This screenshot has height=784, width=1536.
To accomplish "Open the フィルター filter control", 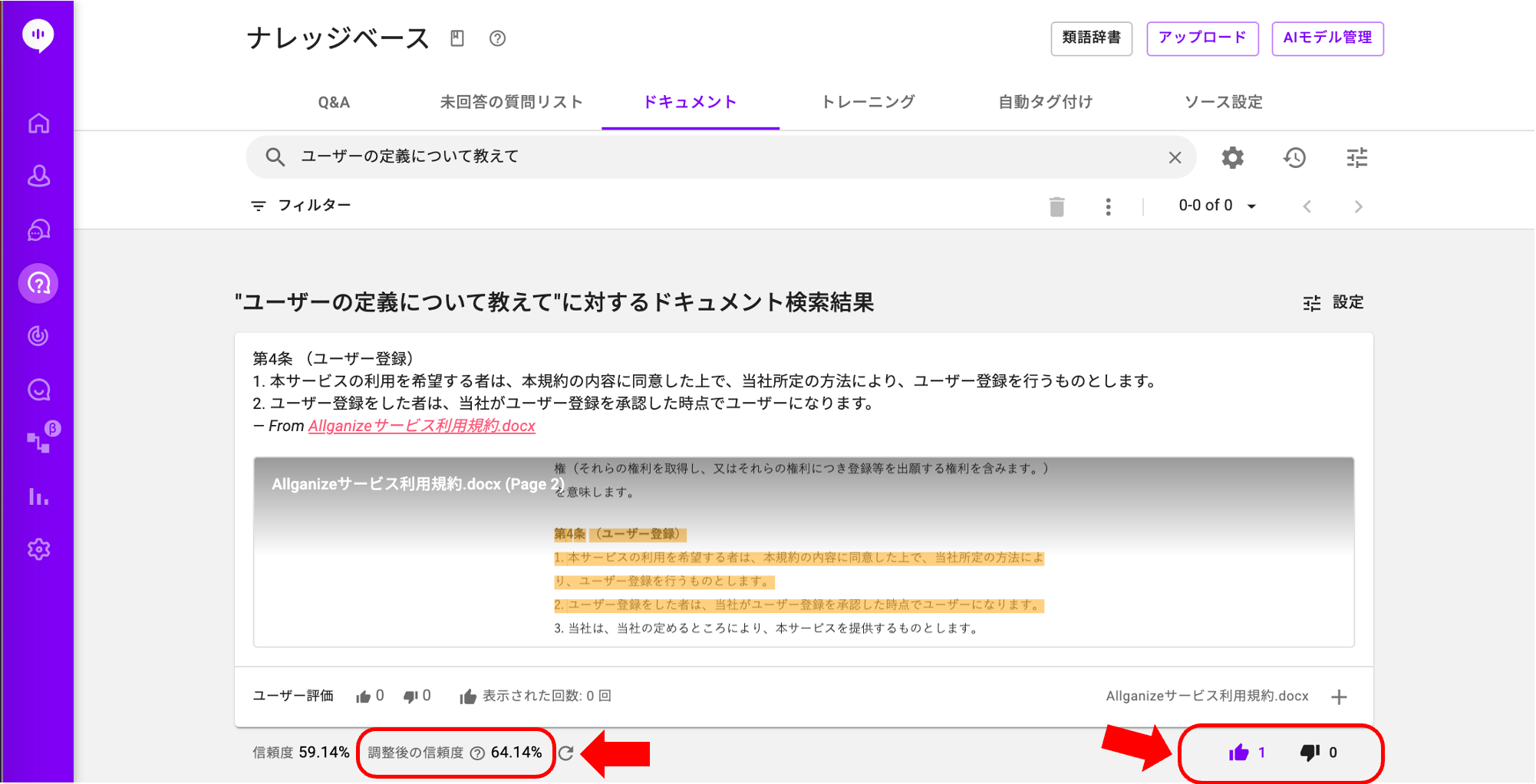I will point(301,206).
